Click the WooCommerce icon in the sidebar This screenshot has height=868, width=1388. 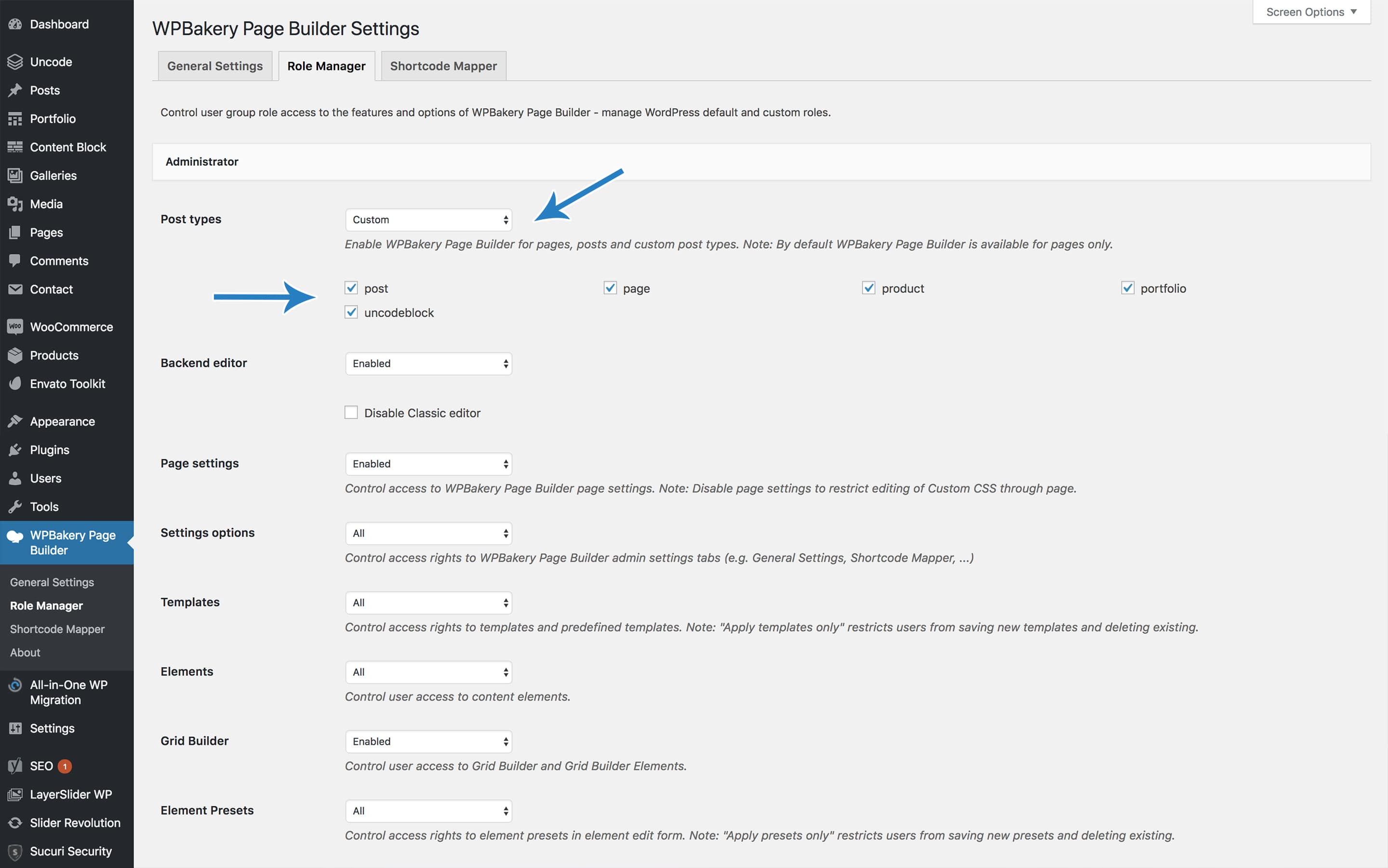(x=15, y=327)
